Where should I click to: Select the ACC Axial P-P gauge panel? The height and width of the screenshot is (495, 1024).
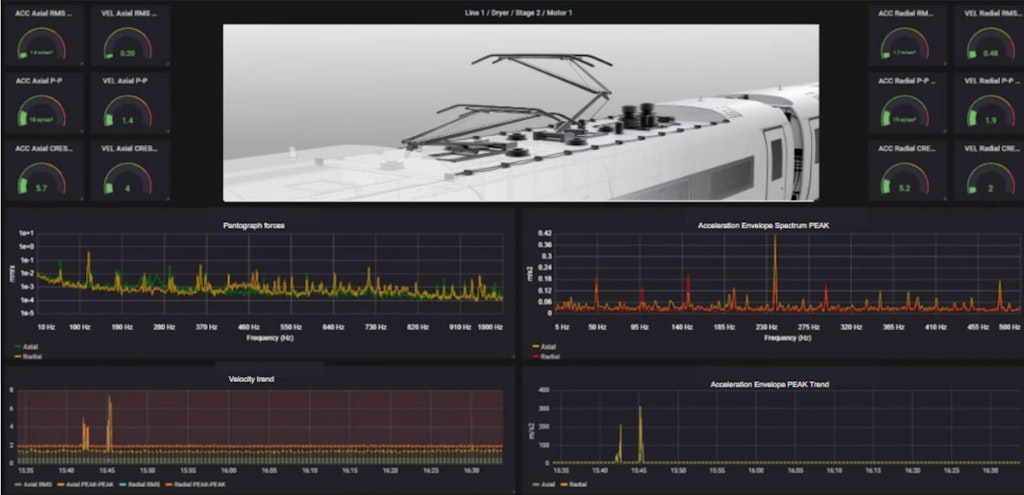point(42,103)
